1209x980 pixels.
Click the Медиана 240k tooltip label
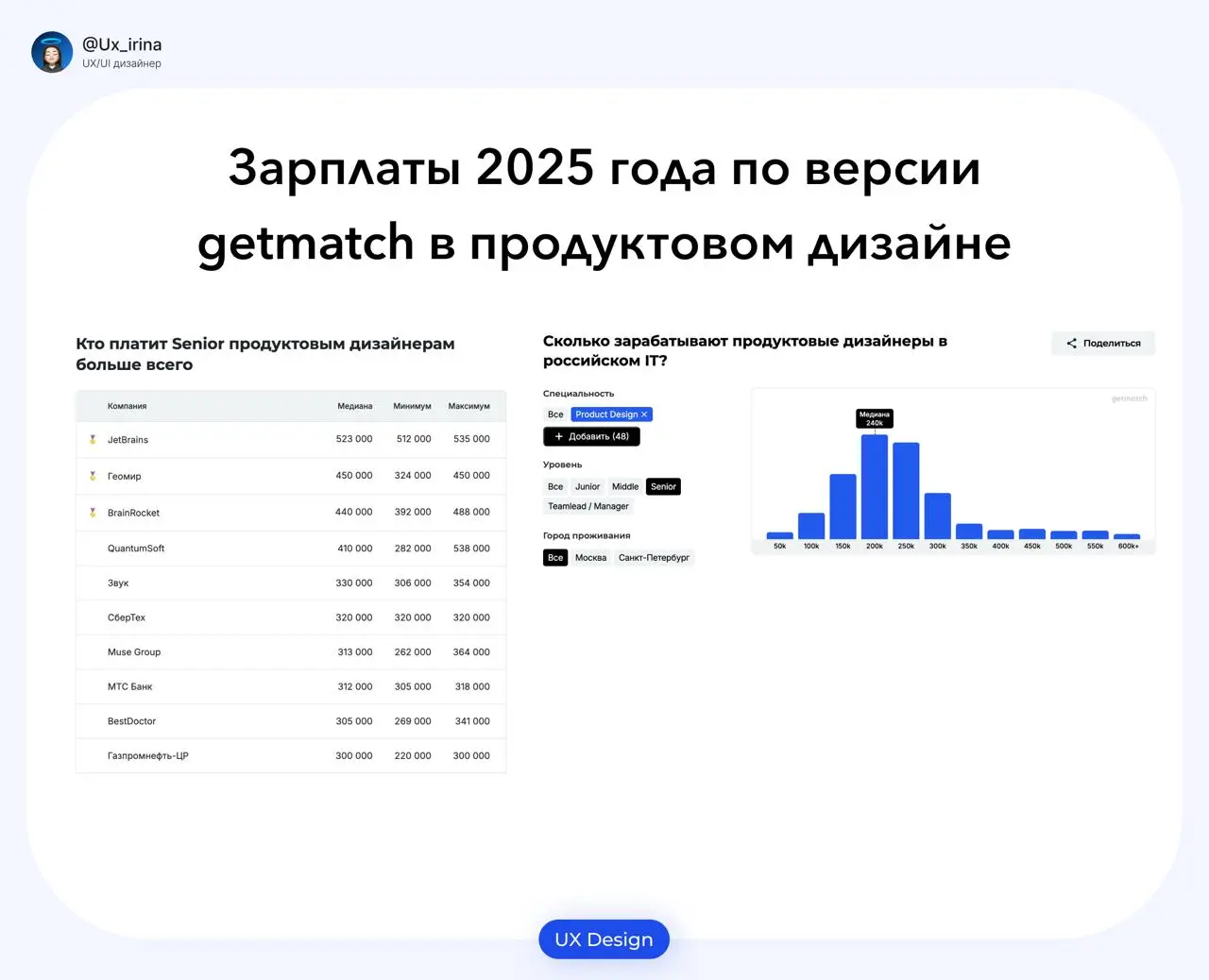[x=875, y=418]
